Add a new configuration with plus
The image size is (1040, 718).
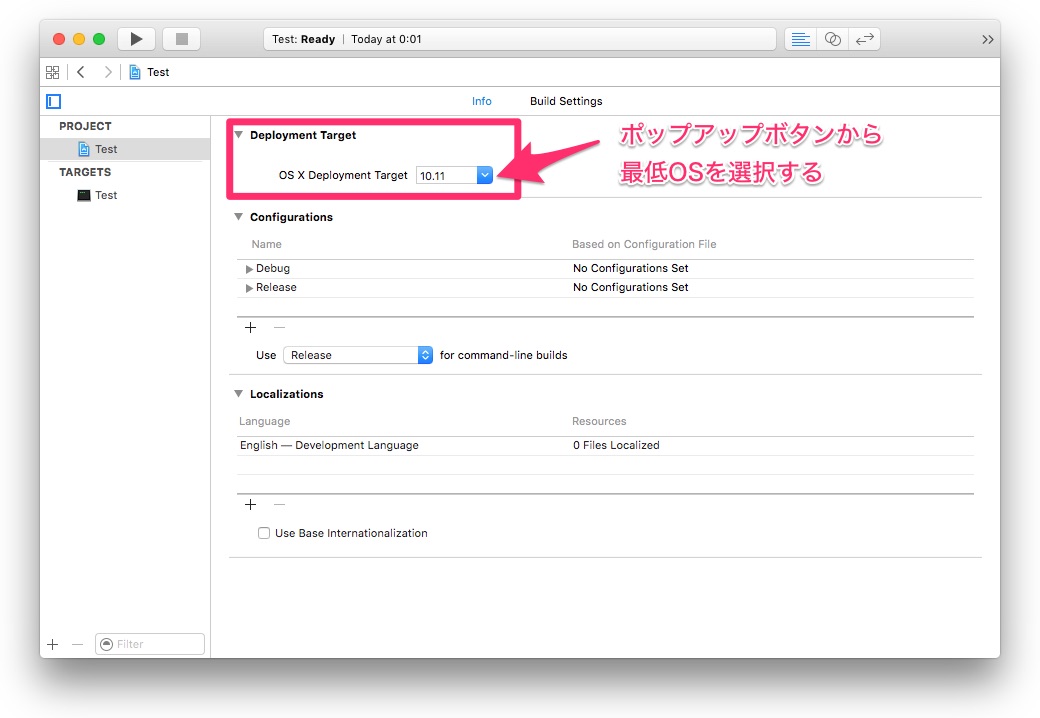click(250, 328)
